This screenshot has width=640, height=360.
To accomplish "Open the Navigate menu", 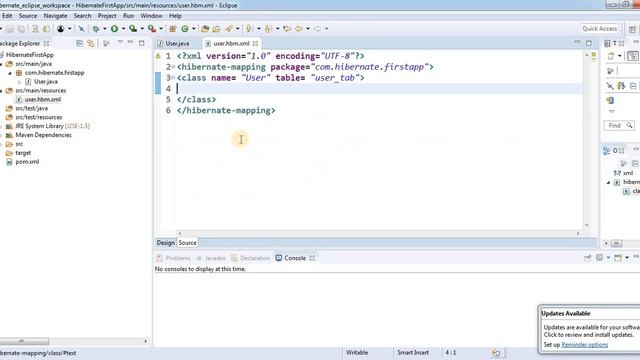I will click(55, 16).
